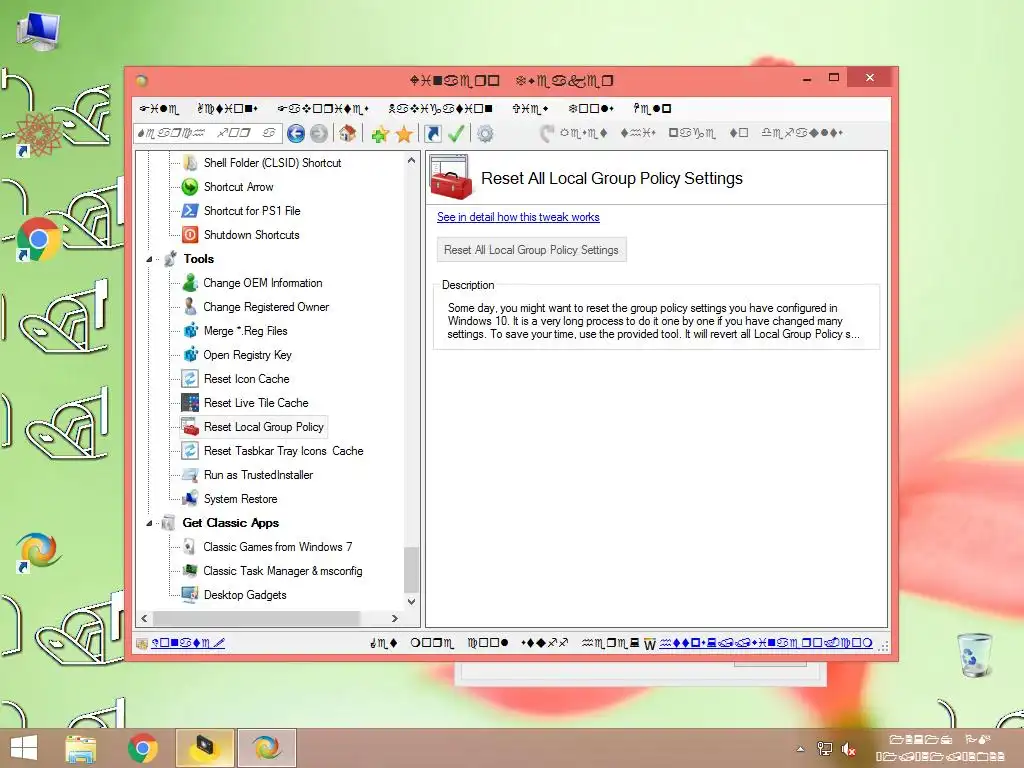The width and height of the screenshot is (1024, 768).
Task: Collapse the Get Classic Apps category
Action: (x=150, y=523)
